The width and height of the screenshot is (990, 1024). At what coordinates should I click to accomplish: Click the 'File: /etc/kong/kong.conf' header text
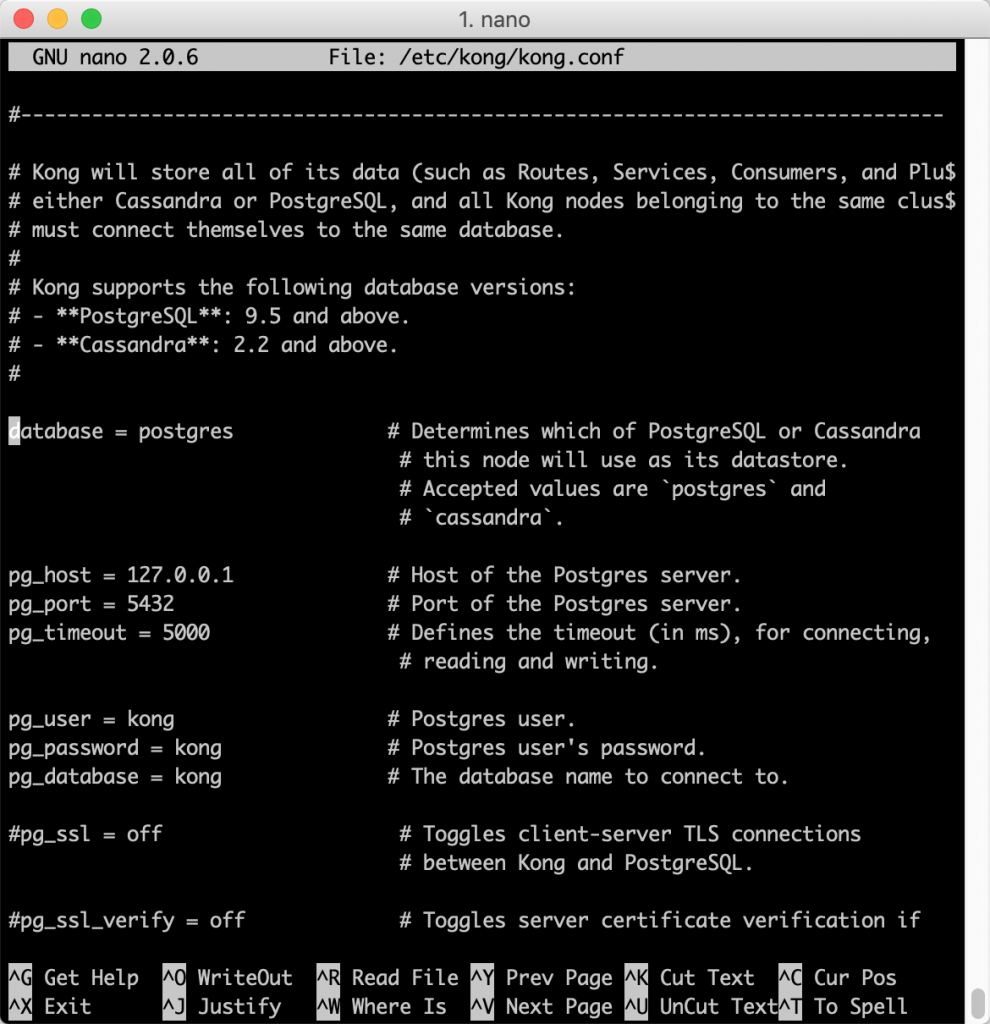click(476, 57)
